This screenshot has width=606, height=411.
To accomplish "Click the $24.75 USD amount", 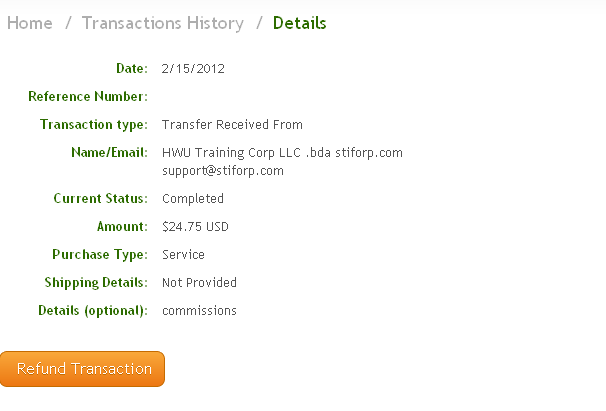I will pyautogui.click(x=195, y=227).
